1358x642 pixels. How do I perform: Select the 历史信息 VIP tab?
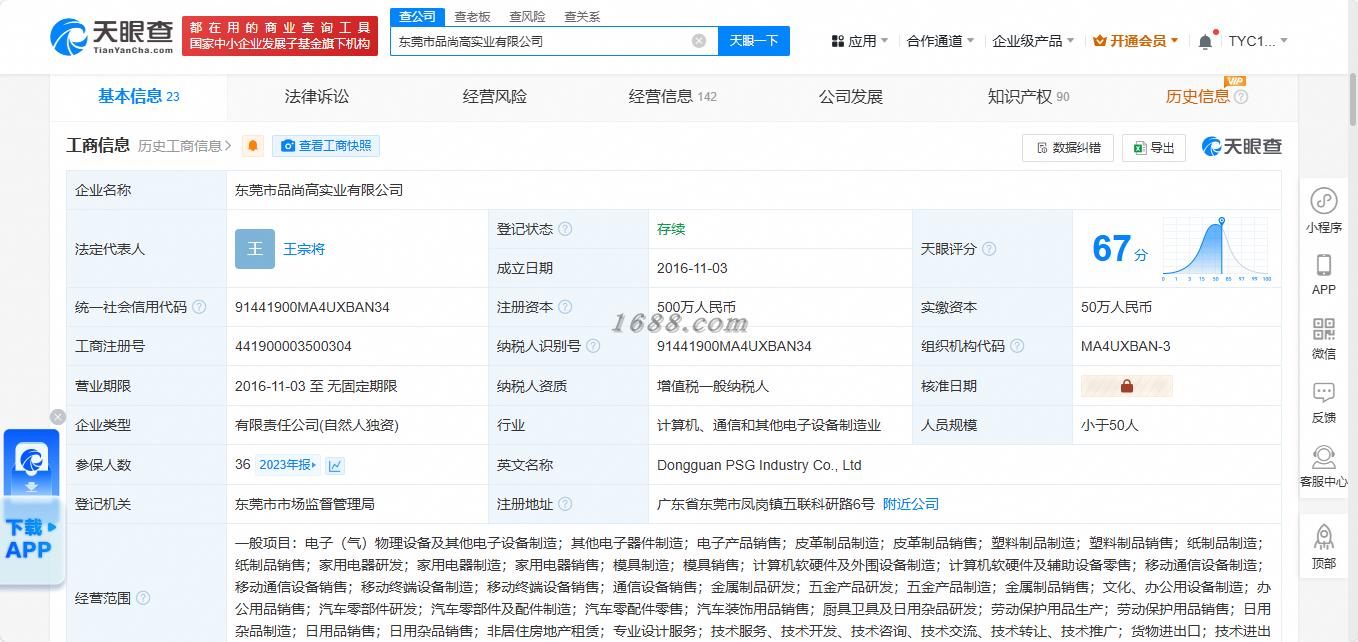coord(1198,97)
